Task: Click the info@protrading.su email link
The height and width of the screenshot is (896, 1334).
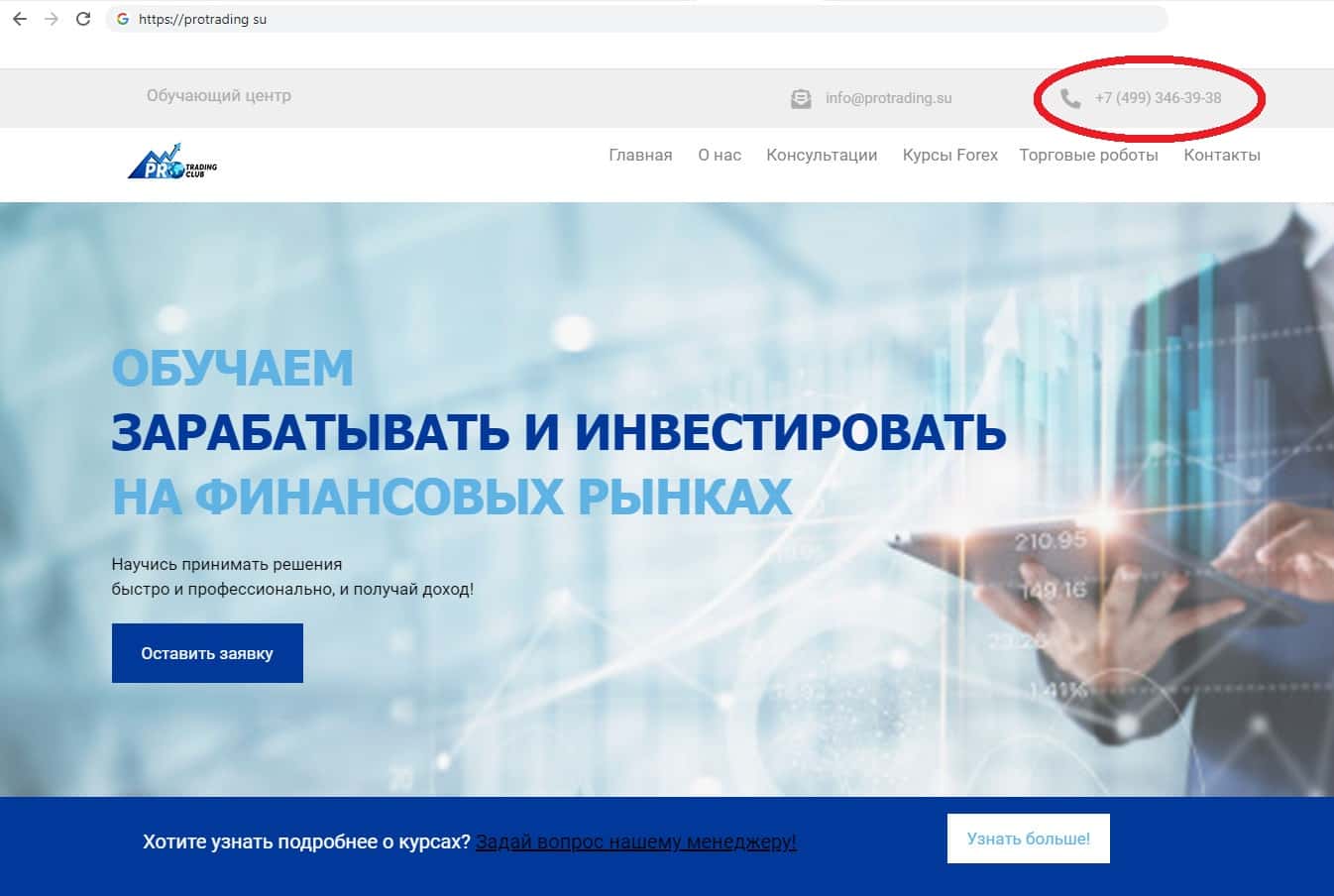Action: [889, 98]
